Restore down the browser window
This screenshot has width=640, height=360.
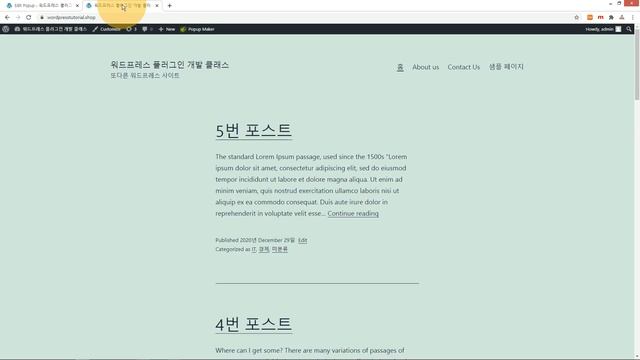[x=619, y=3]
